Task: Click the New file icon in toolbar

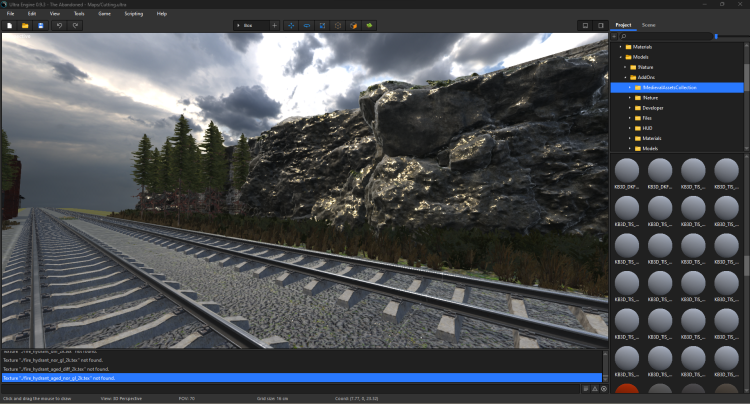Action: 9,25
